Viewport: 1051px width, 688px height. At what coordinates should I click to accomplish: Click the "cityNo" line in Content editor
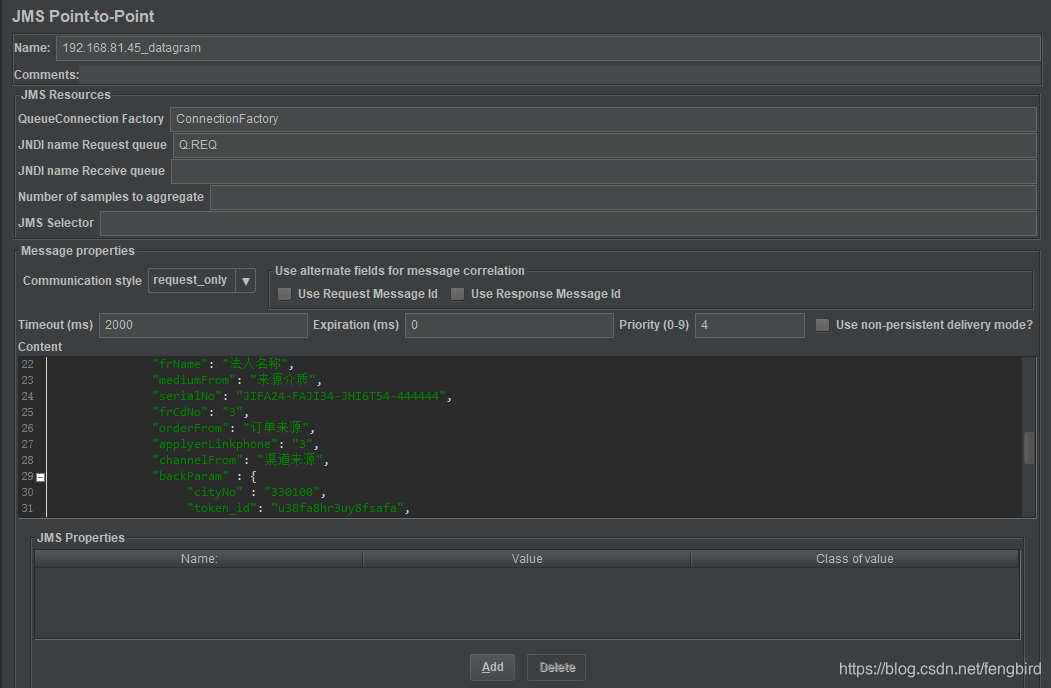click(256, 492)
